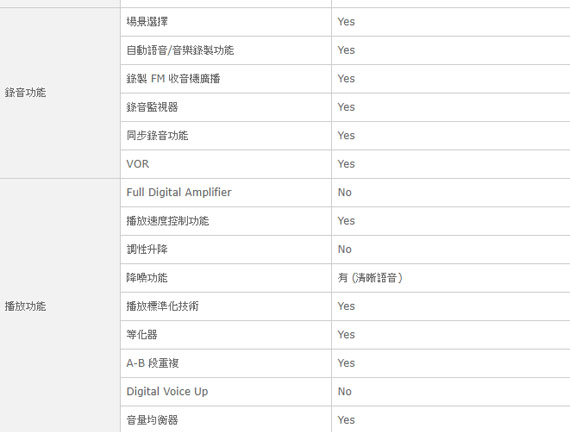570x432 pixels.
Task: Click the Digital Voice Up label
Action: pyautogui.click(x=167, y=392)
